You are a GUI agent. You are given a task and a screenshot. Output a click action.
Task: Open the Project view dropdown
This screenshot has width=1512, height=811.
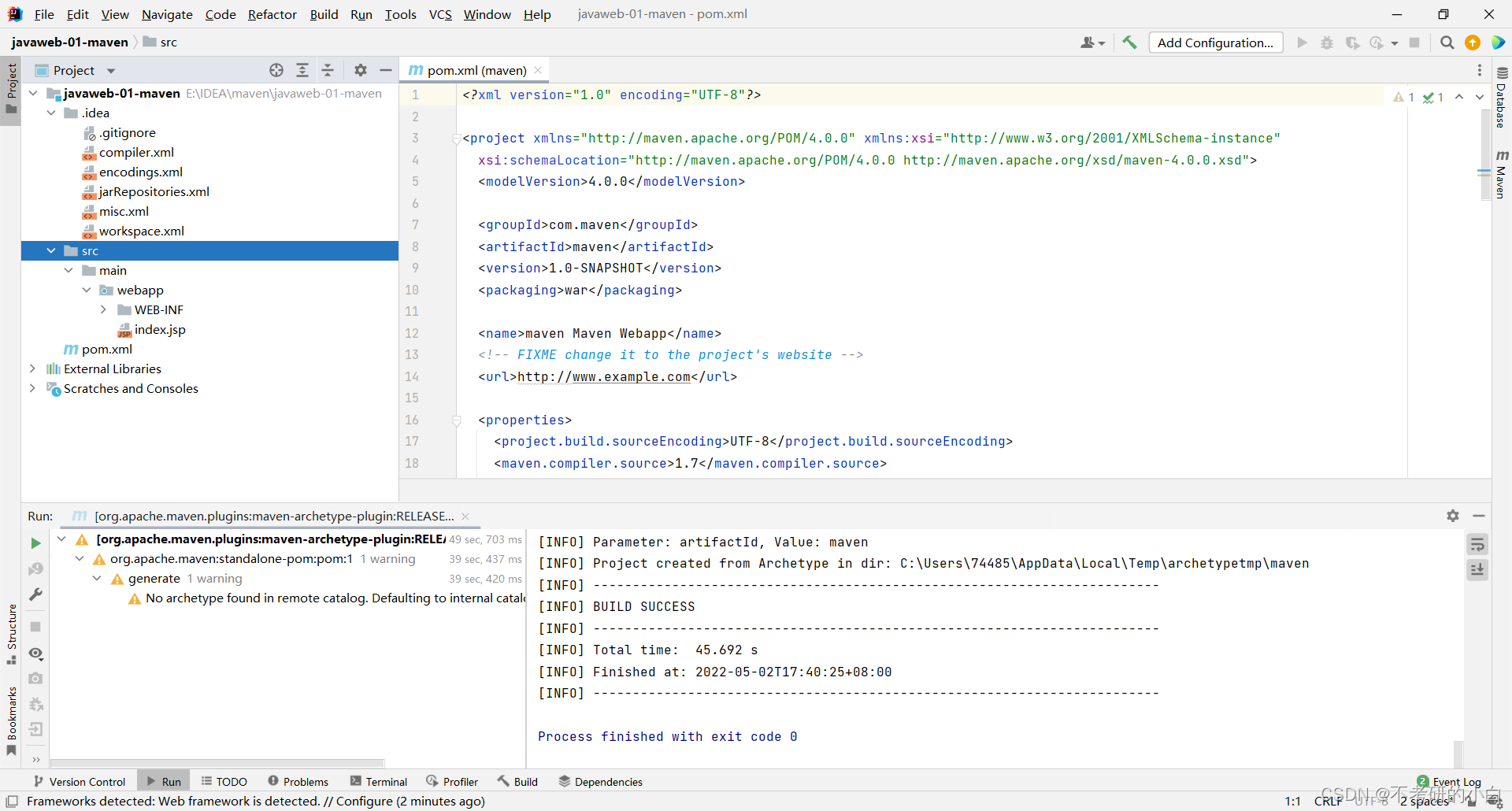point(109,70)
